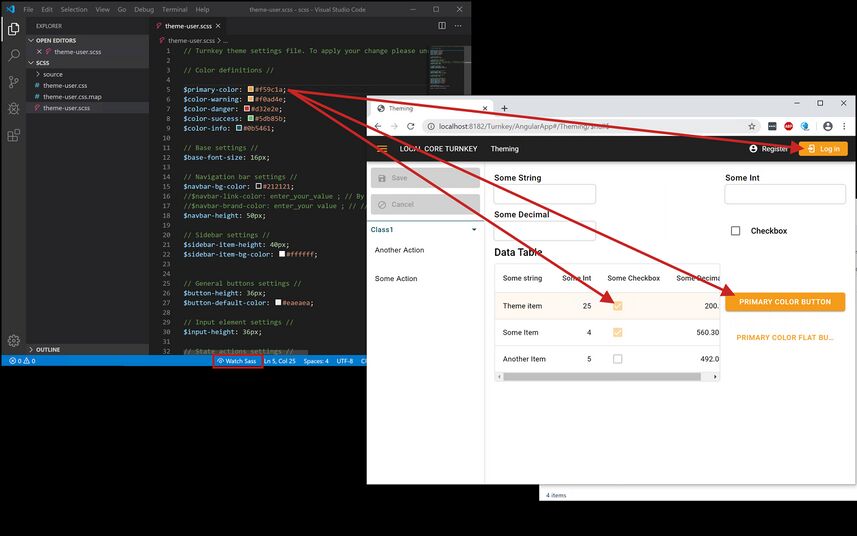
Task: Click the Primary Color Button
Action: click(784, 302)
